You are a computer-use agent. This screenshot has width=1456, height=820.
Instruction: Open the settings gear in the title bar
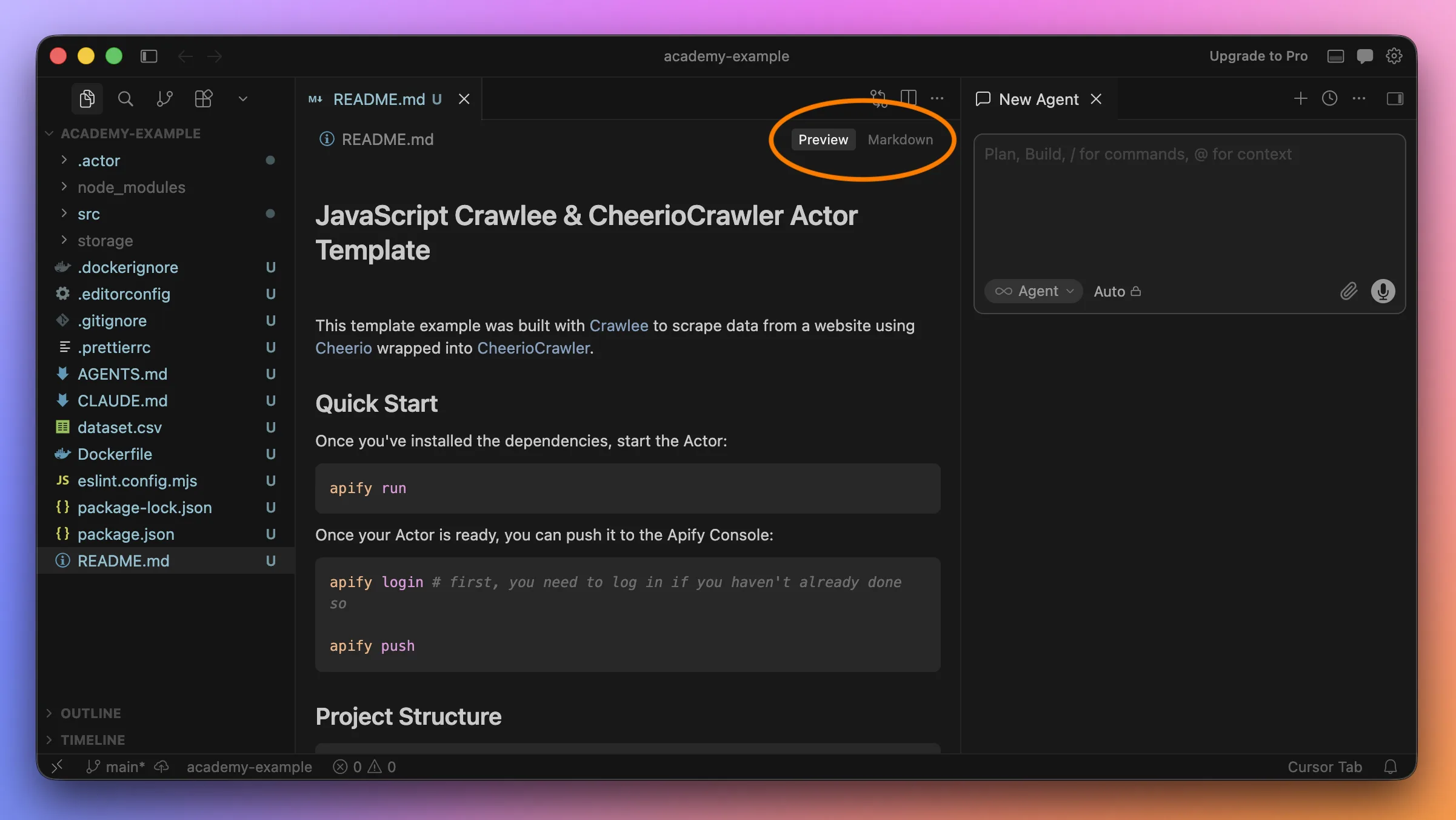tap(1394, 56)
